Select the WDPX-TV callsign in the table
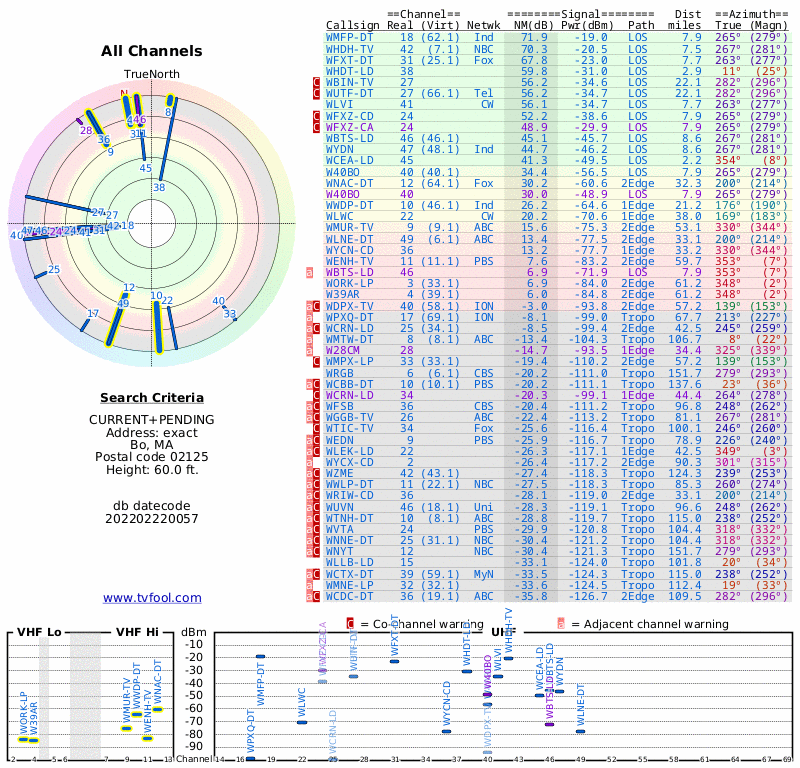 (350, 306)
